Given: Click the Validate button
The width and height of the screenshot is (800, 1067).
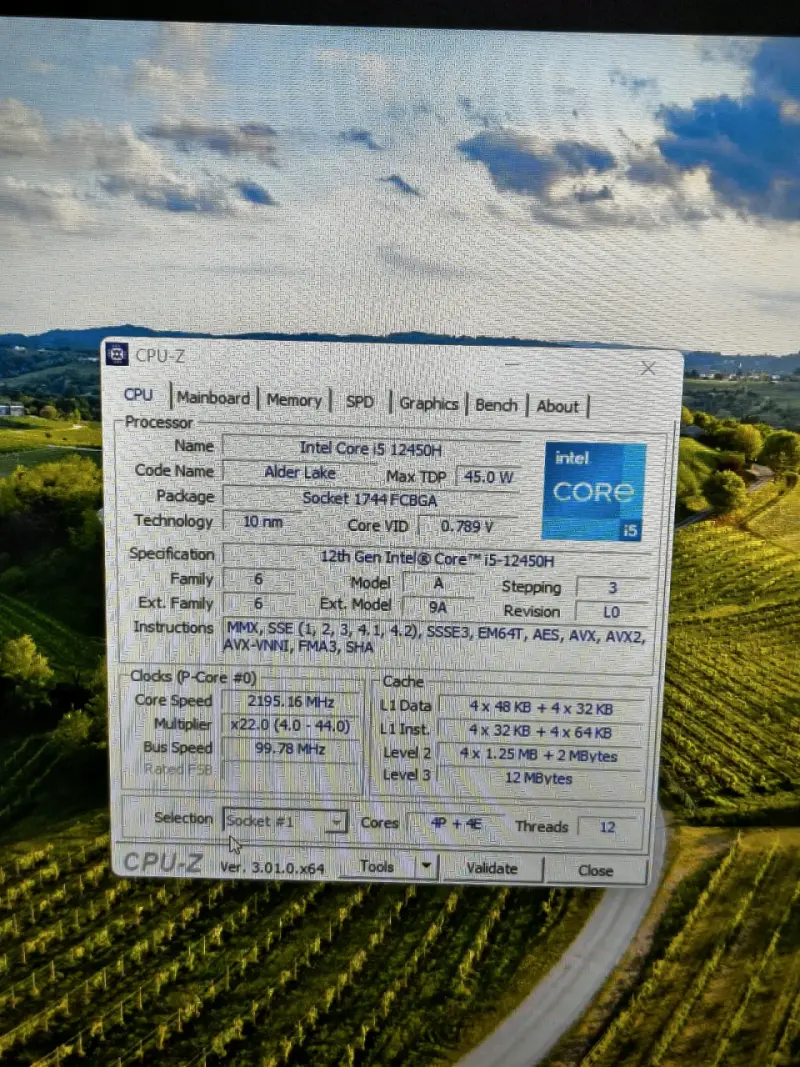Looking at the screenshot, I should [492, 868].
